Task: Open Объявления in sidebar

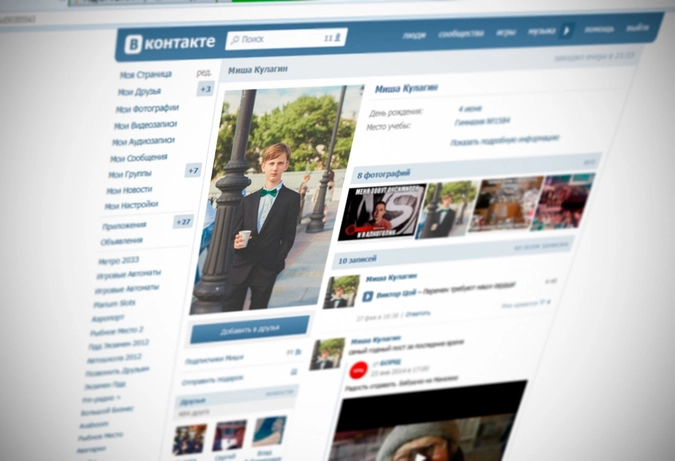Action: pos(121,241)
